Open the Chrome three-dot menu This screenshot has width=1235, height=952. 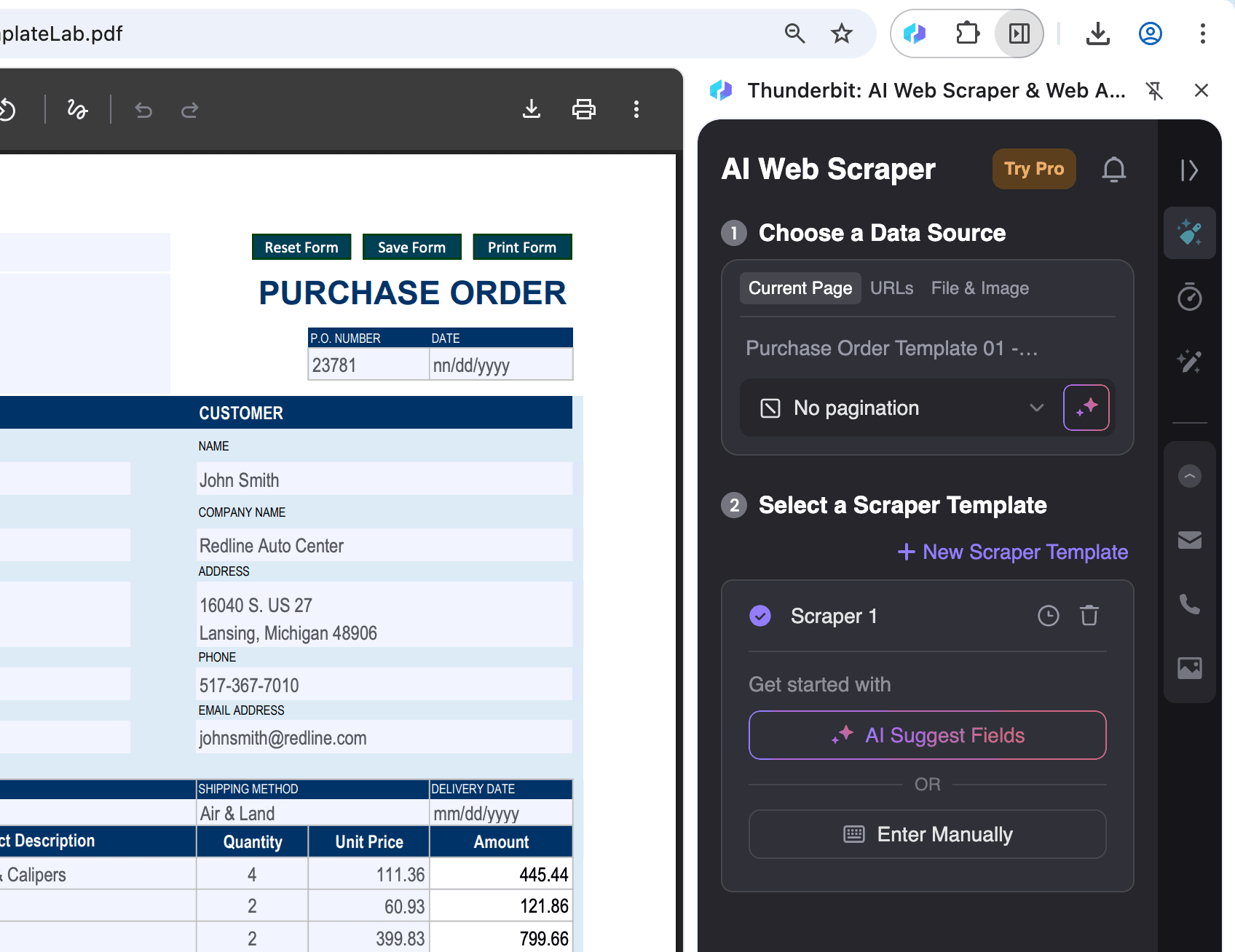(x=1202, y=33)
